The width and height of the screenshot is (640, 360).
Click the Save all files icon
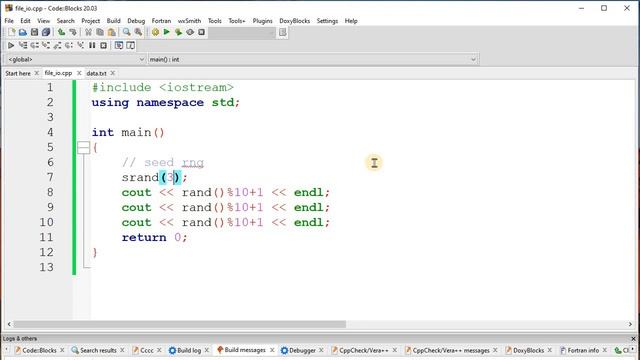pos(46,32)
